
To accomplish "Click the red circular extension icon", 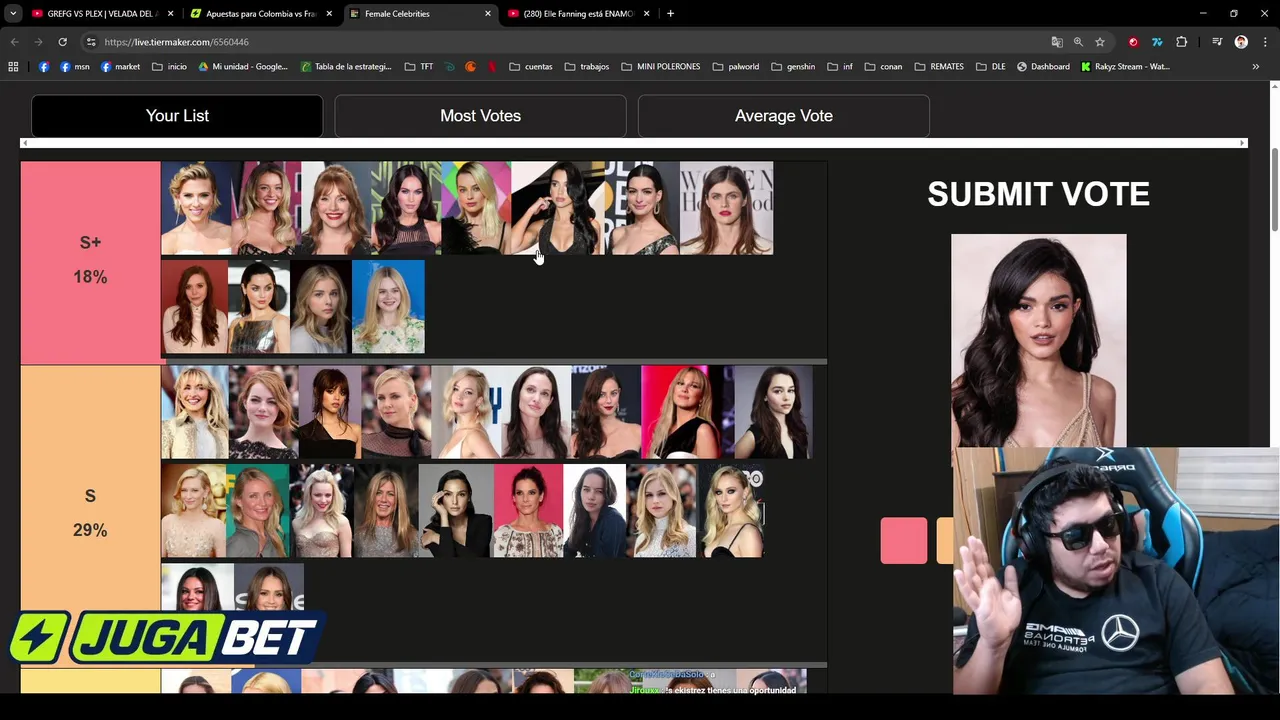I will point(1133,42).
